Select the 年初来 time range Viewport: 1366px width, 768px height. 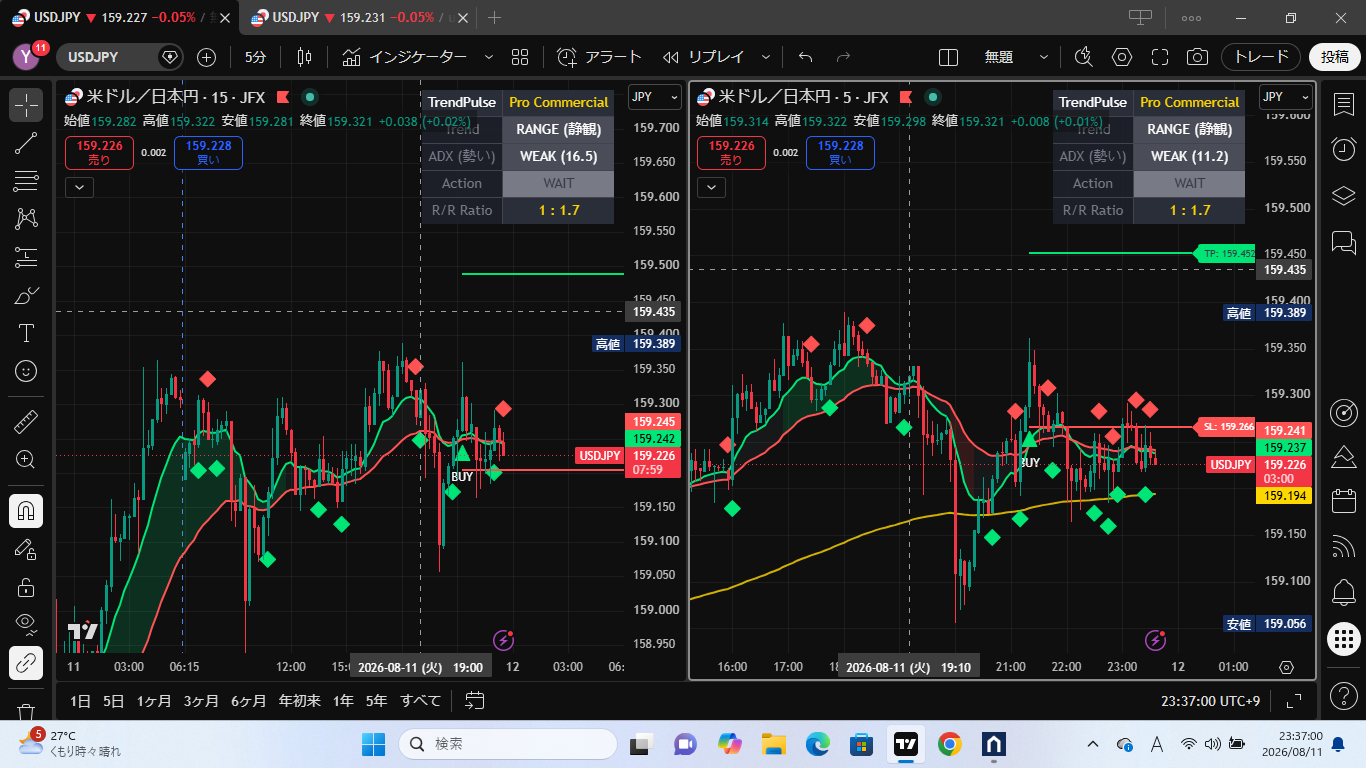[299, 701]
